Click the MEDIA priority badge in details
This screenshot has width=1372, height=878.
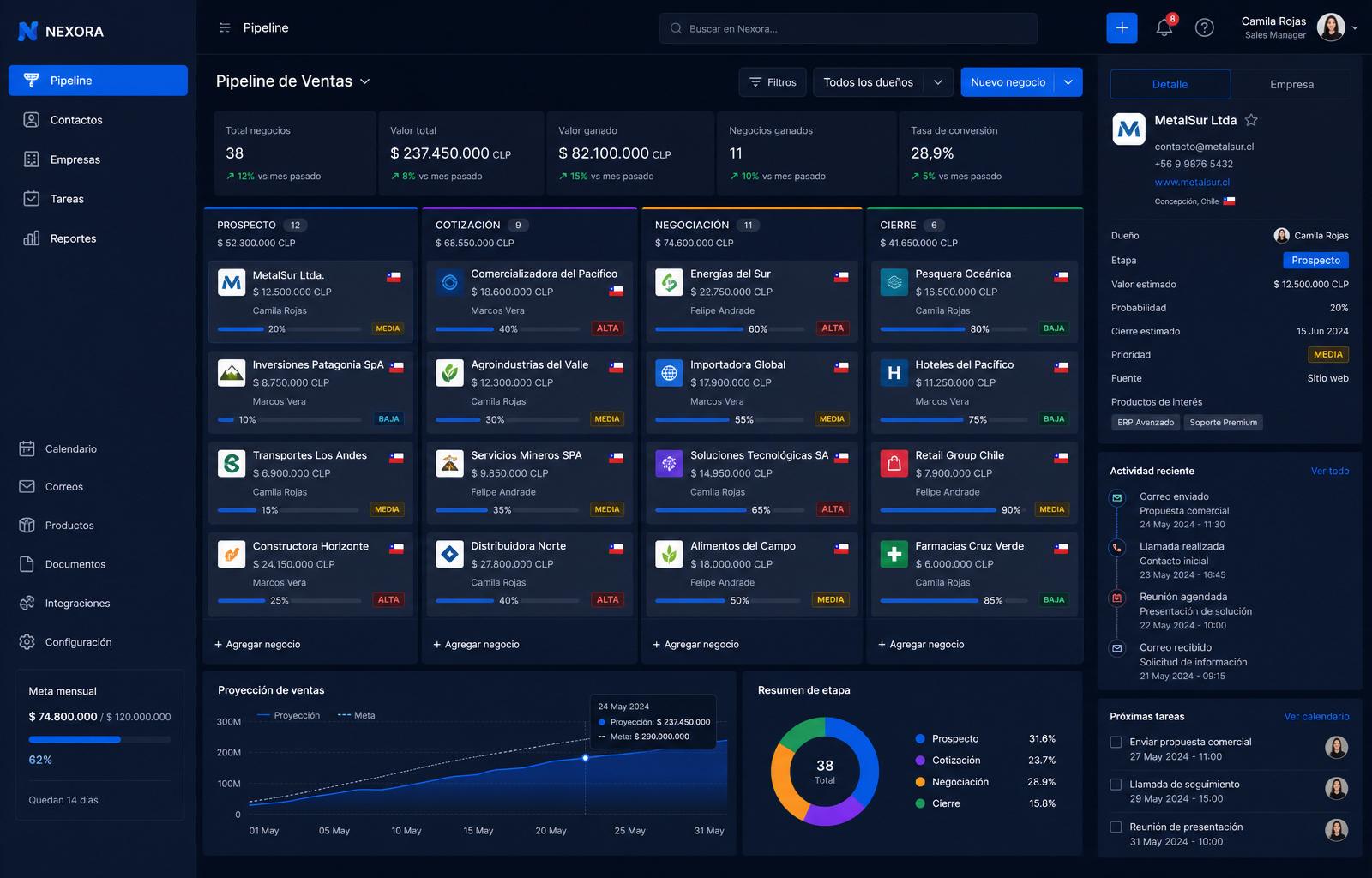point(1328,354)
